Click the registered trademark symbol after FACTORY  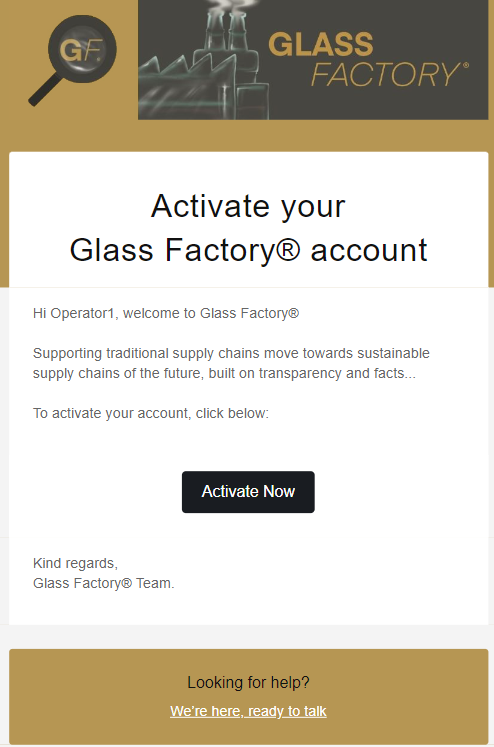[465, 66]
